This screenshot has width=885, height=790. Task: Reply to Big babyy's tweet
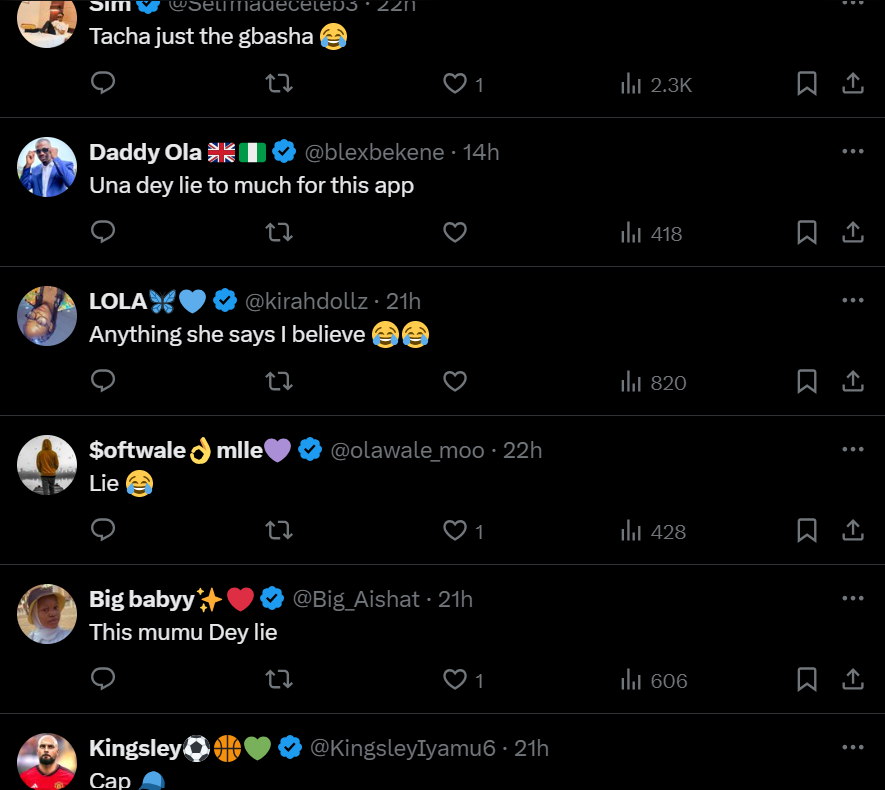103,679
